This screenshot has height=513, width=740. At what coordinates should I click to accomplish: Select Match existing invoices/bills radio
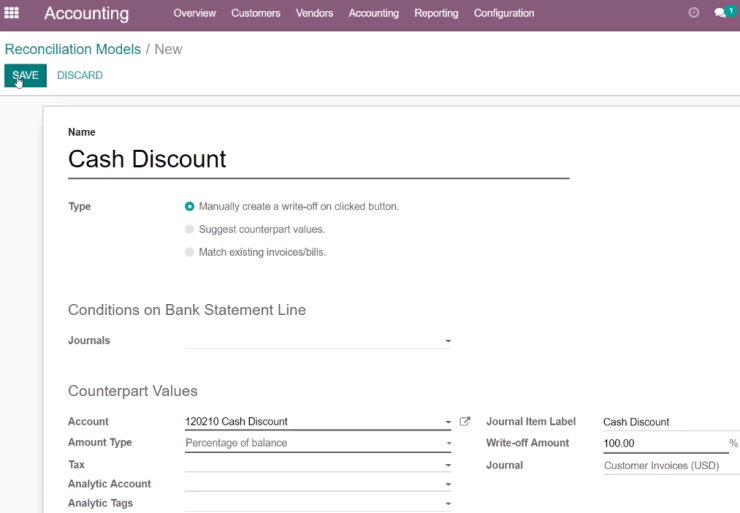coord(189,252)
